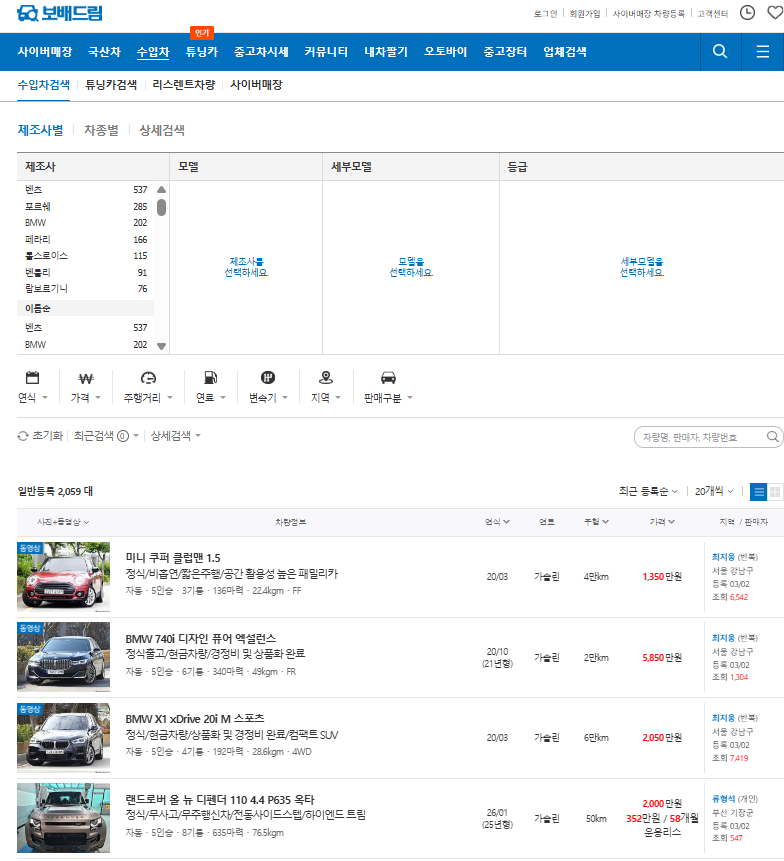Sort by the 주행 column header
This screenshot has width=784, height=861.
tap(596, 522)
